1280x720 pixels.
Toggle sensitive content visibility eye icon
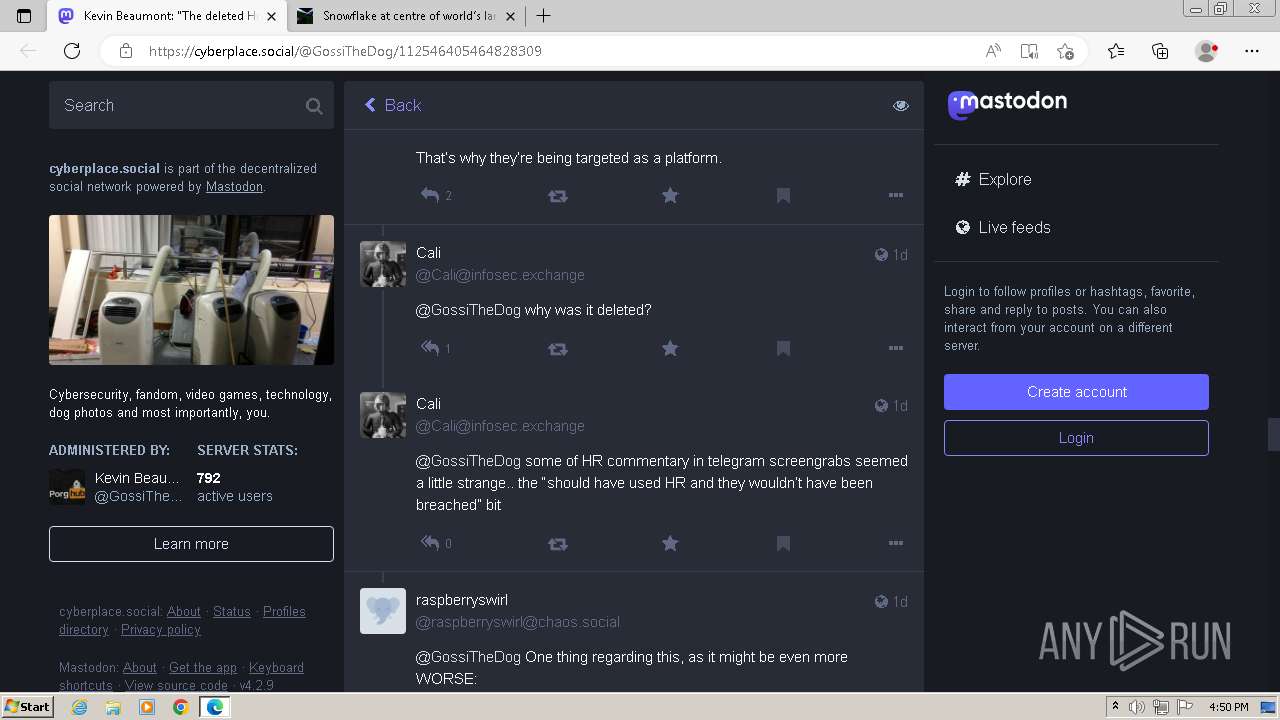click(901, 105)
